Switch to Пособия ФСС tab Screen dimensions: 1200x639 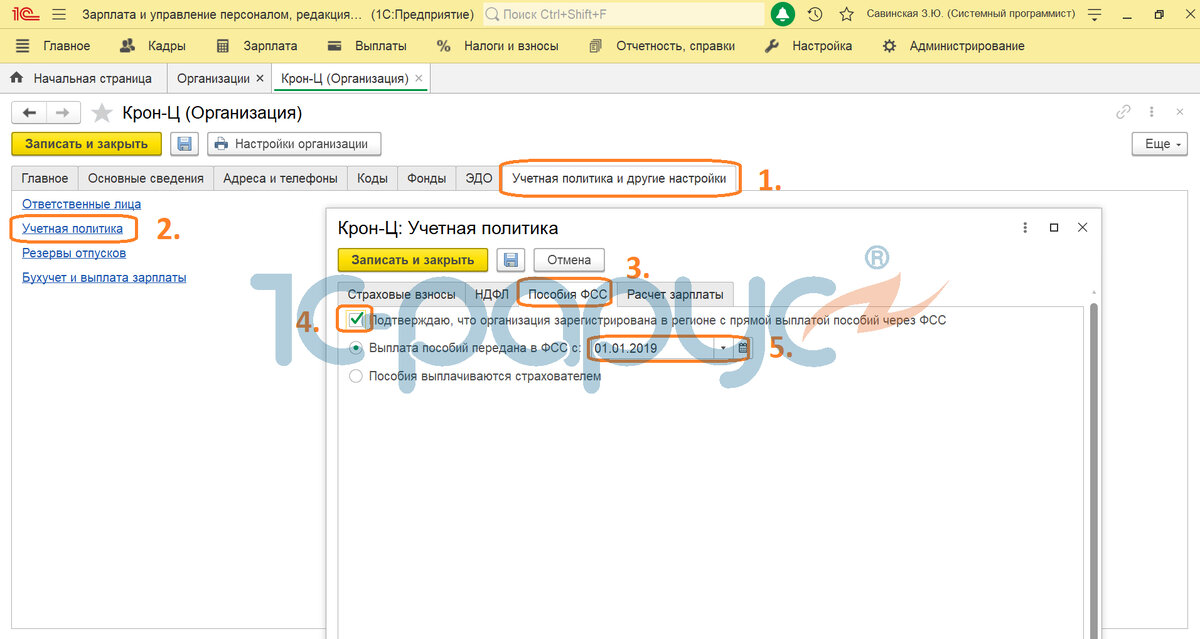[567, 294]
